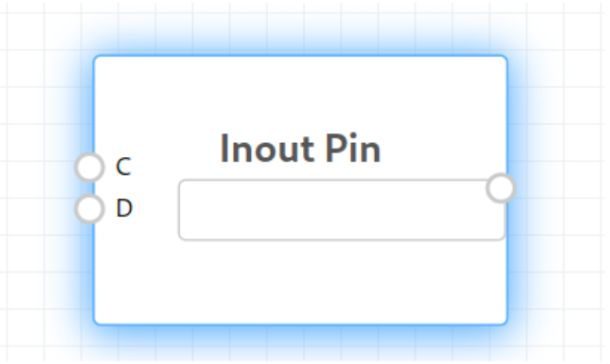Click the C input port circle
610x364 pixels.
[x=90, y=167]
